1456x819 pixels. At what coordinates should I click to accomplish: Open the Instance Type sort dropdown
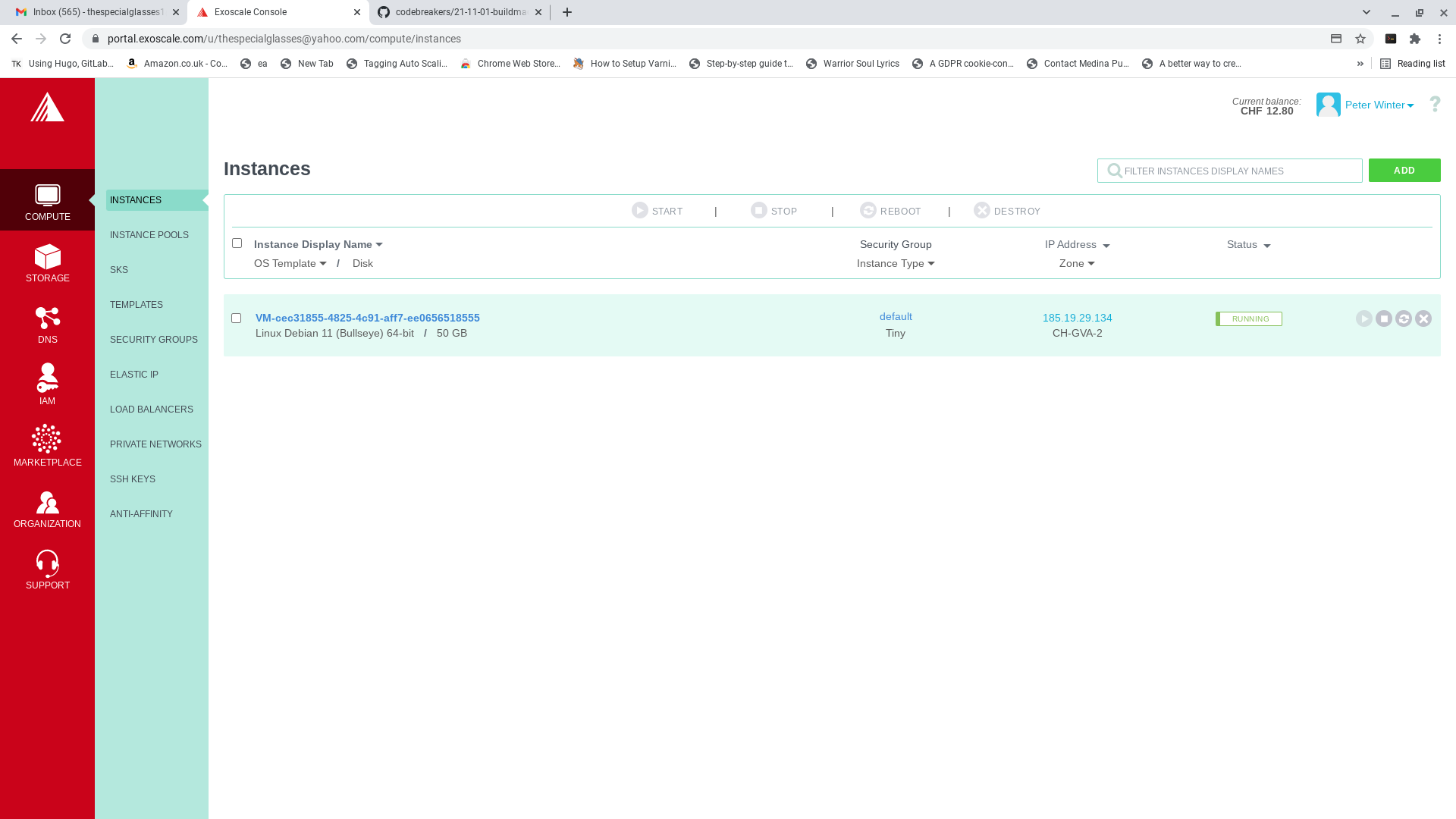895,264
